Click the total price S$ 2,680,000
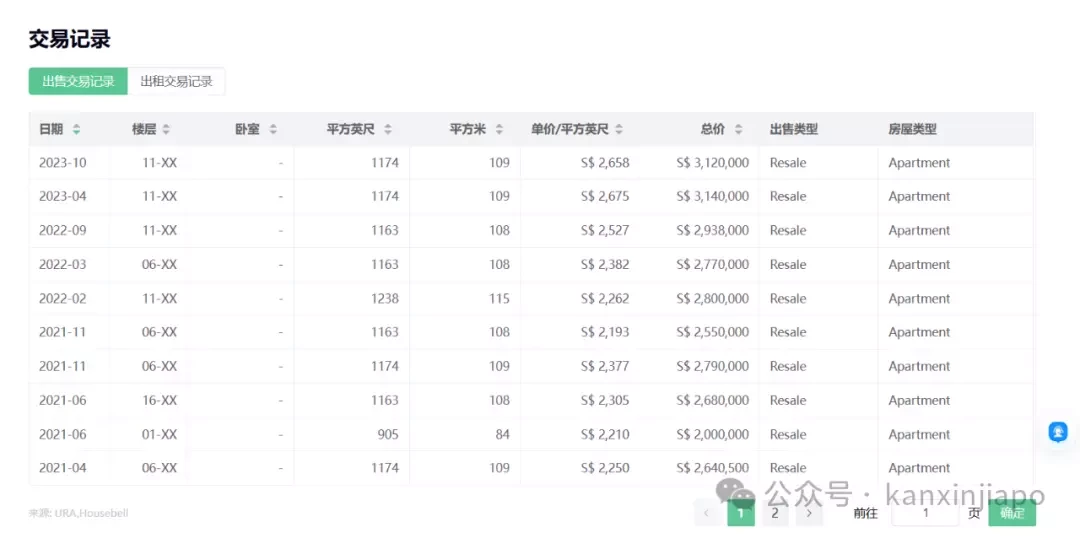Viewport: 1080px width, 538px height. (x=712, y=400)
